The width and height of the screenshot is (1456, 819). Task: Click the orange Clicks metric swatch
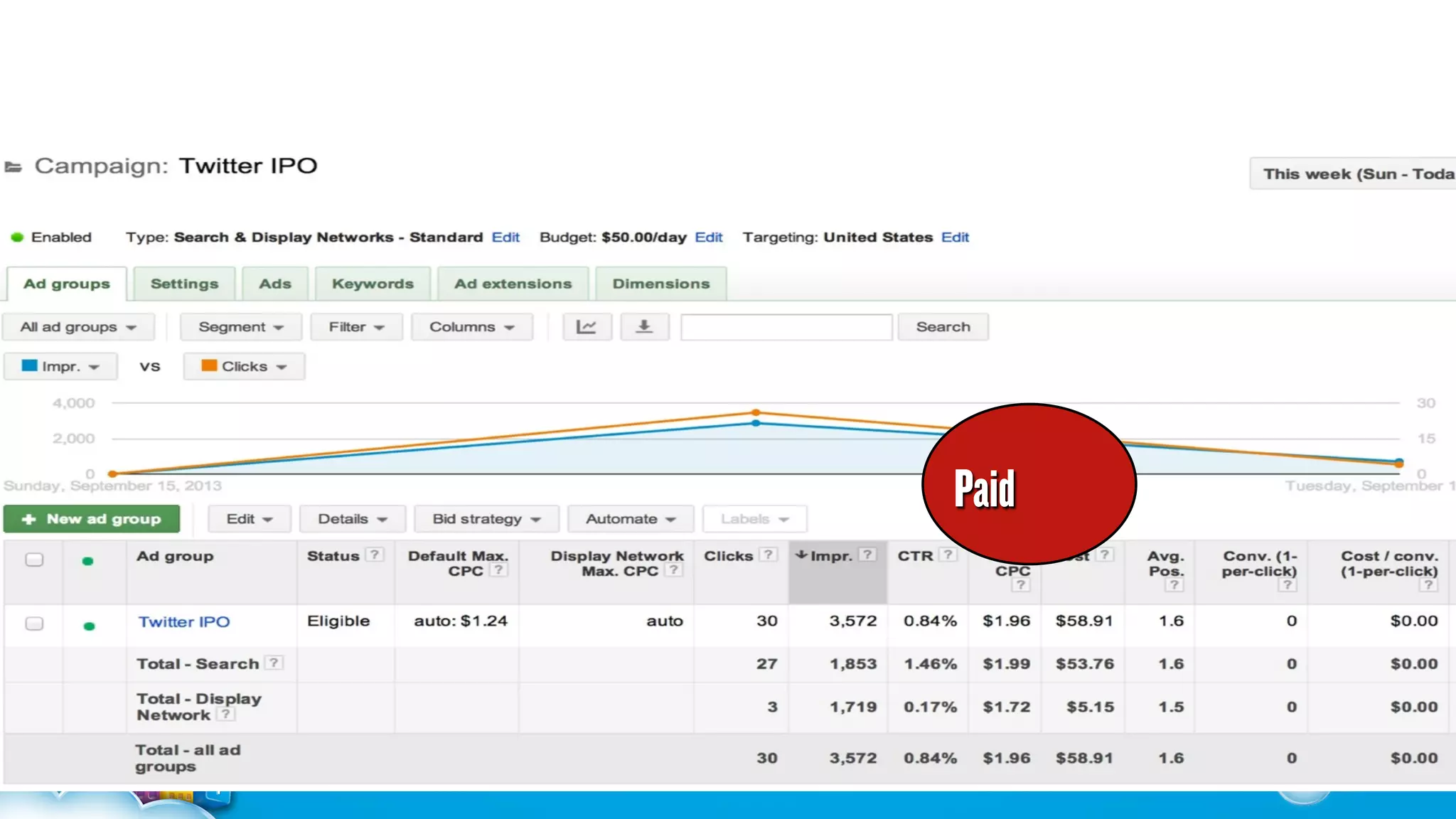pos(209,365)
